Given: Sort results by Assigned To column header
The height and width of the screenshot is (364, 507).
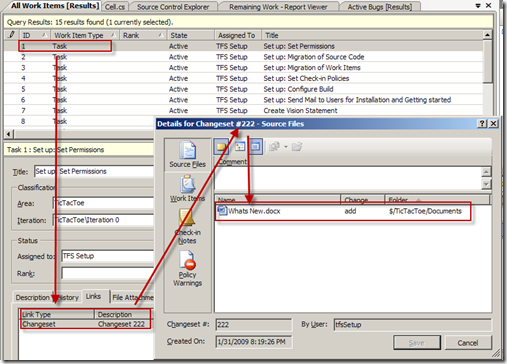Looking at the screenshot, I should coord(238,35).
